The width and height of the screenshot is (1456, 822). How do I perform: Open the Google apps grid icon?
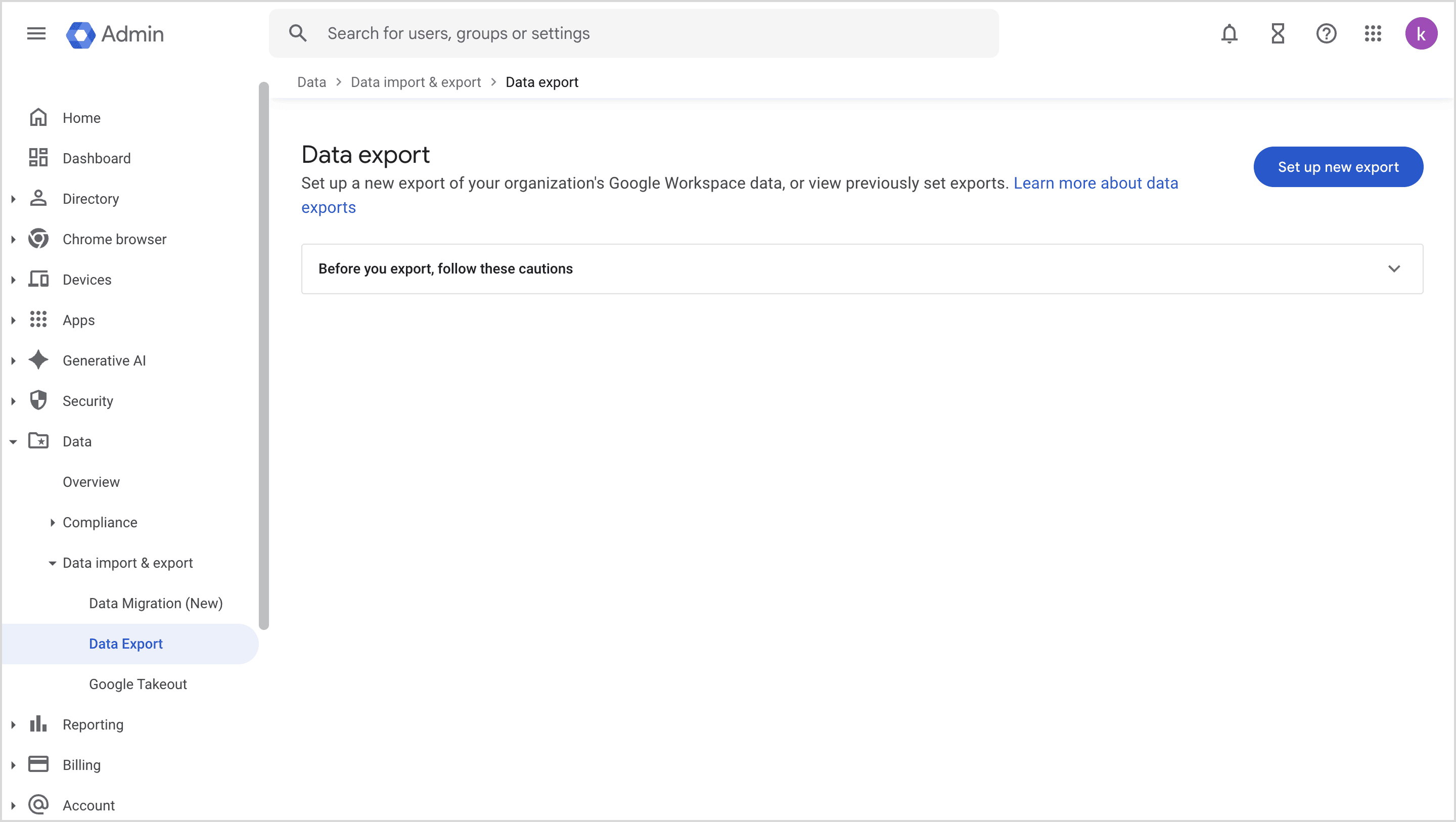(x=1373, y=33)
